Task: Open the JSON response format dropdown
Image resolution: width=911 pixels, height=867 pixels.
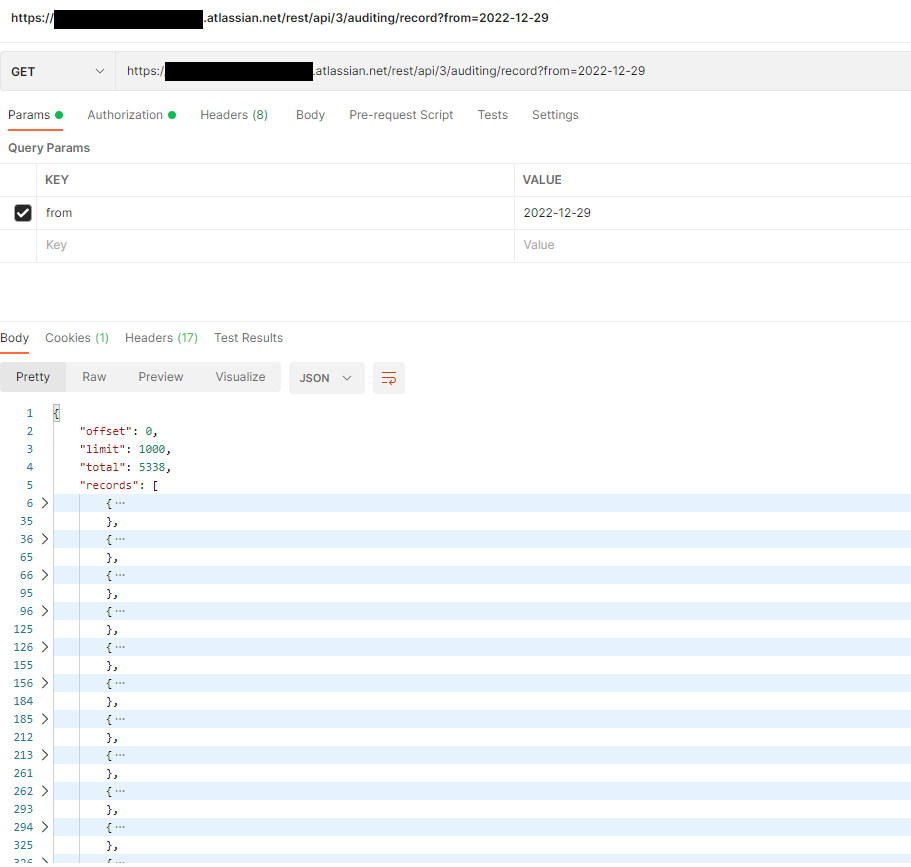Action: coord(326,378)
